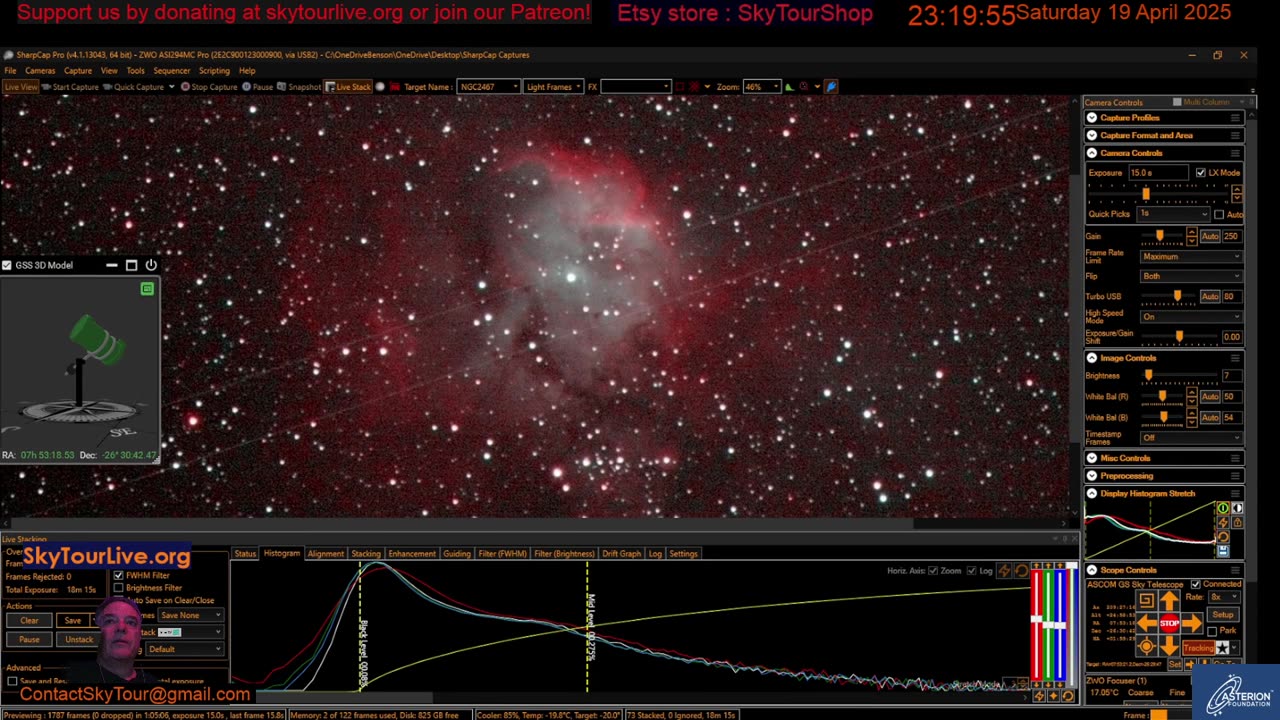Screen dimensions: 1280x720
Task: Enable the Brightness Filter checkbox
Action: click(118, 588)
